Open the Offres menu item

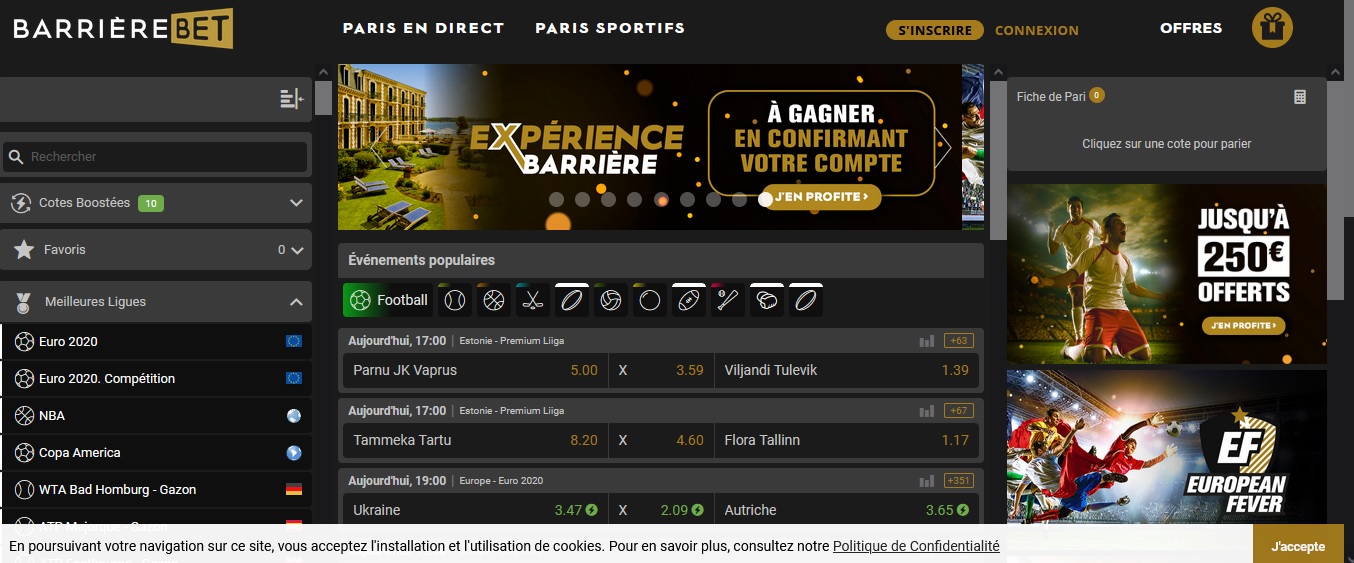pos(1191,28)
